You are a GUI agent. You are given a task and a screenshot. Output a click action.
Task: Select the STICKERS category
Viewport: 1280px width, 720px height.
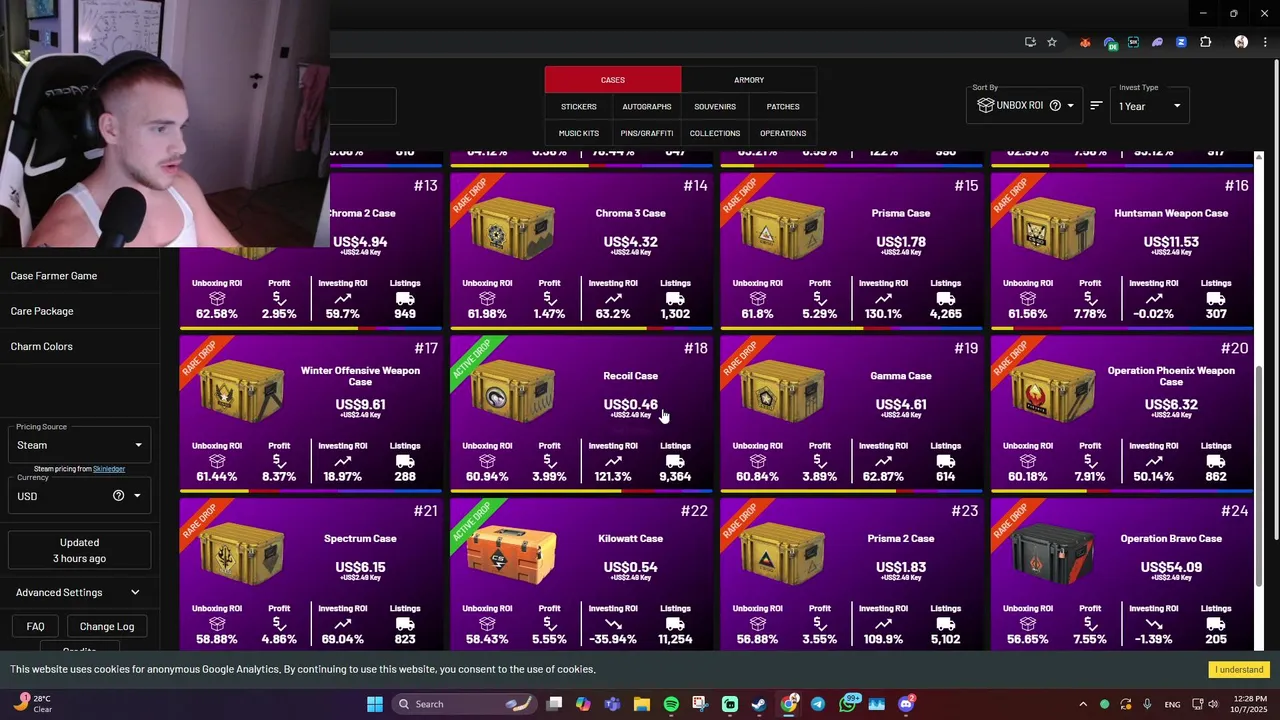point(579,106)
